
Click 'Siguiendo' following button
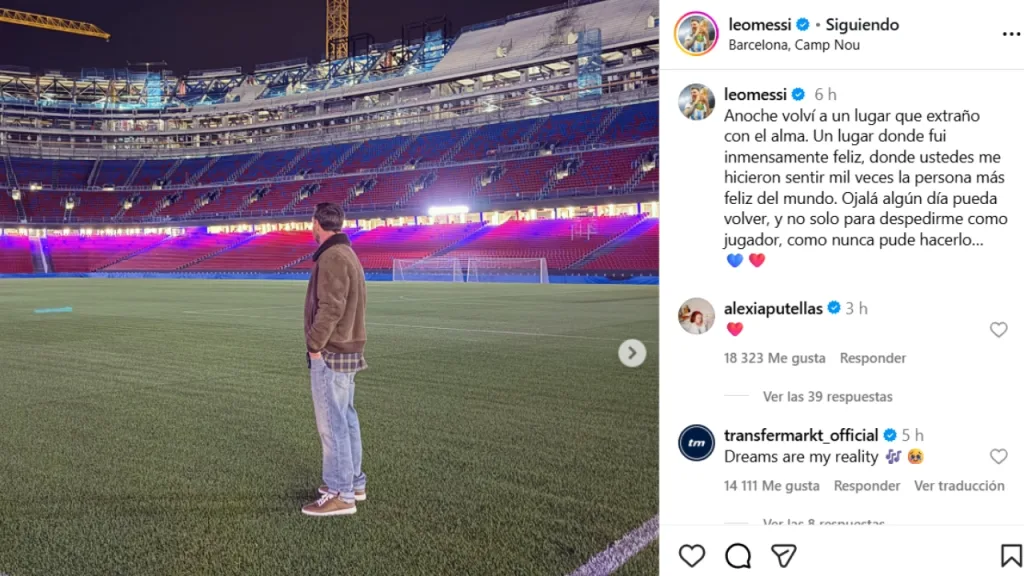point(862,25)
